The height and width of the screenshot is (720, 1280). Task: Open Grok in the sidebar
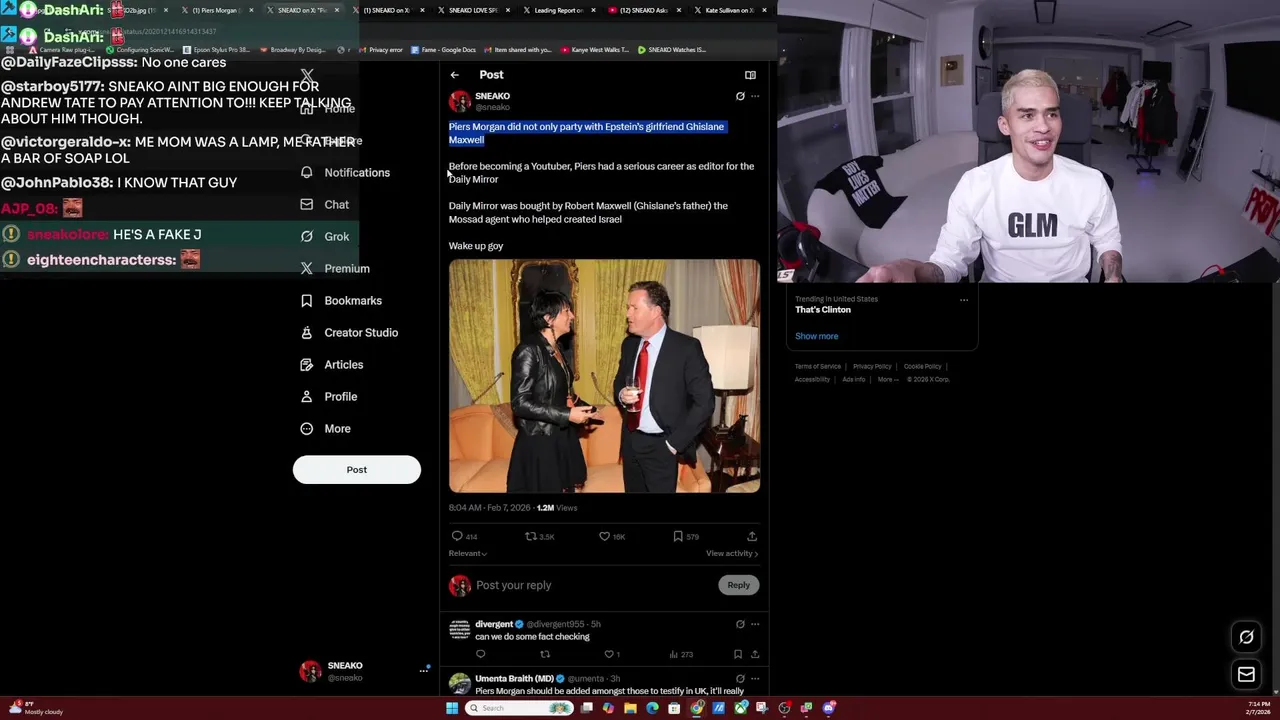pyautogui.click(x=325, y=236)
